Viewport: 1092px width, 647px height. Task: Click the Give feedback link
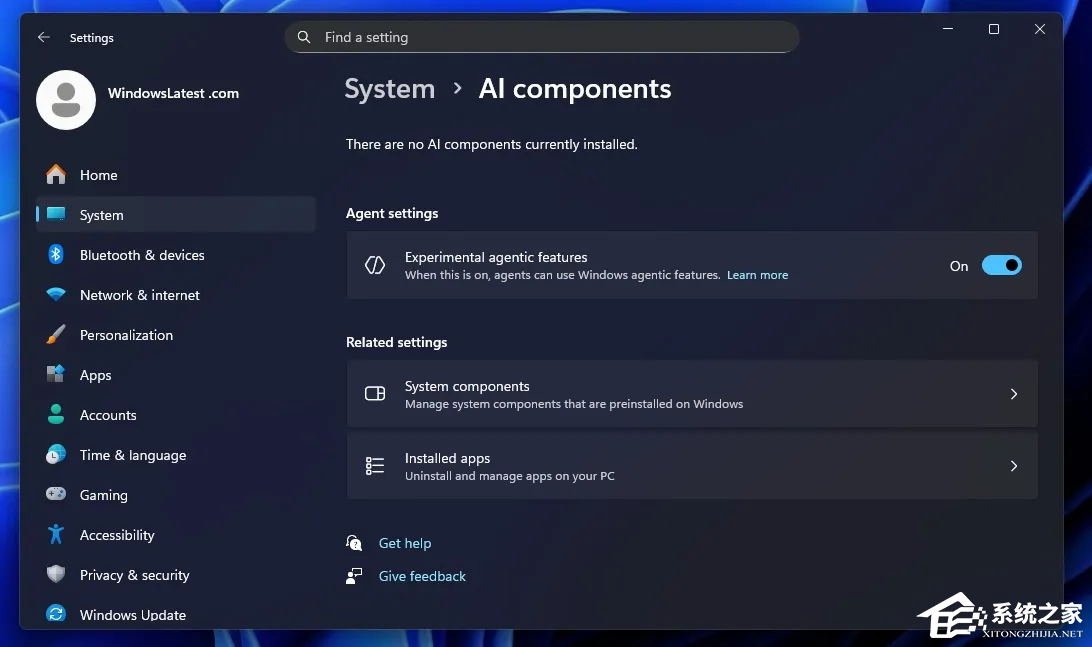coord(422,576)
